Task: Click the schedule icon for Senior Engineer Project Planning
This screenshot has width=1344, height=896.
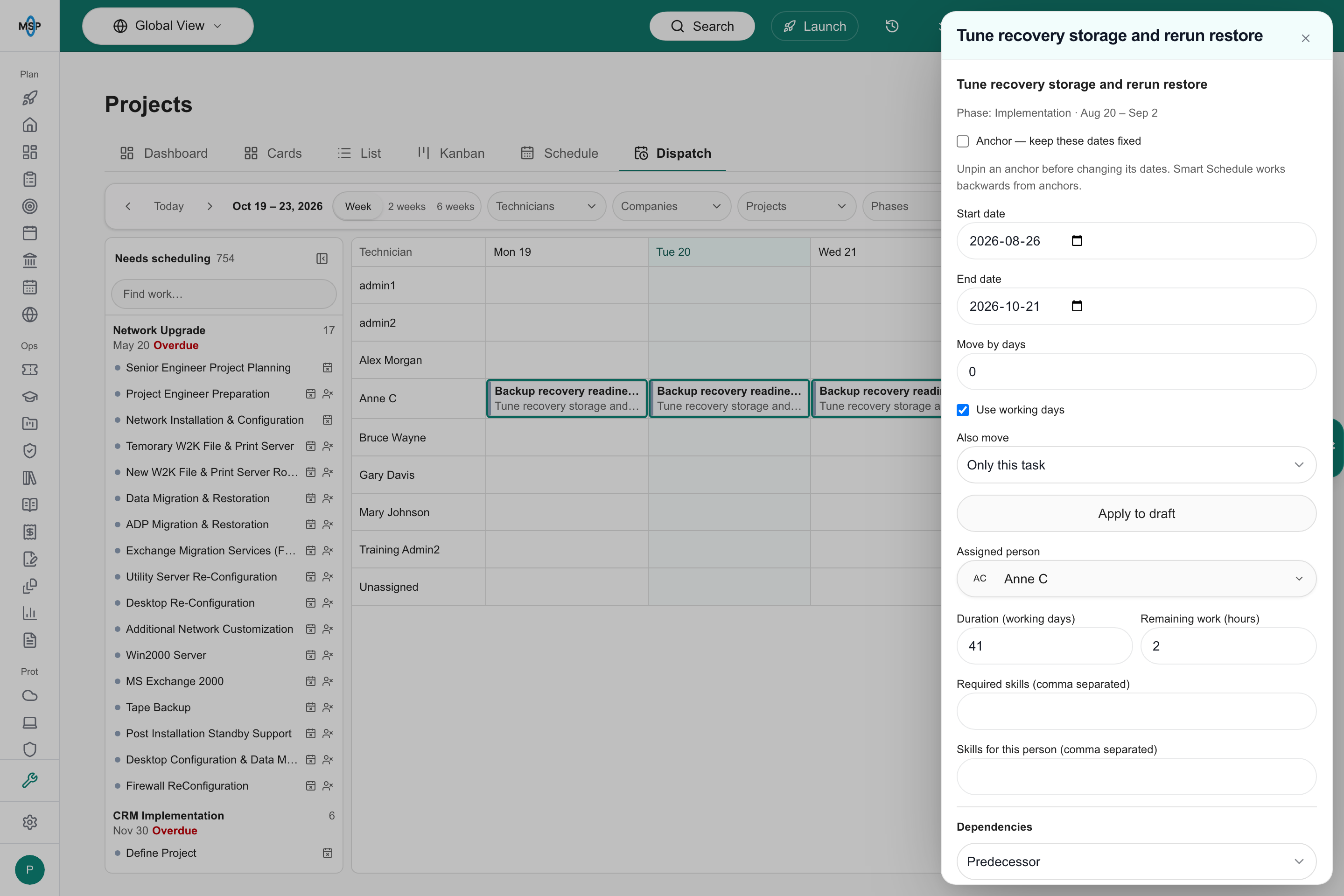Action: pos(328,367)
